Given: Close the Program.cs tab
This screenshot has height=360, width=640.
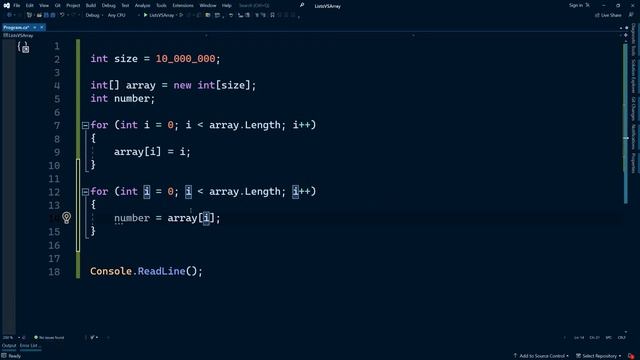Looking at the screenshot, I should (x=42, y=27).
